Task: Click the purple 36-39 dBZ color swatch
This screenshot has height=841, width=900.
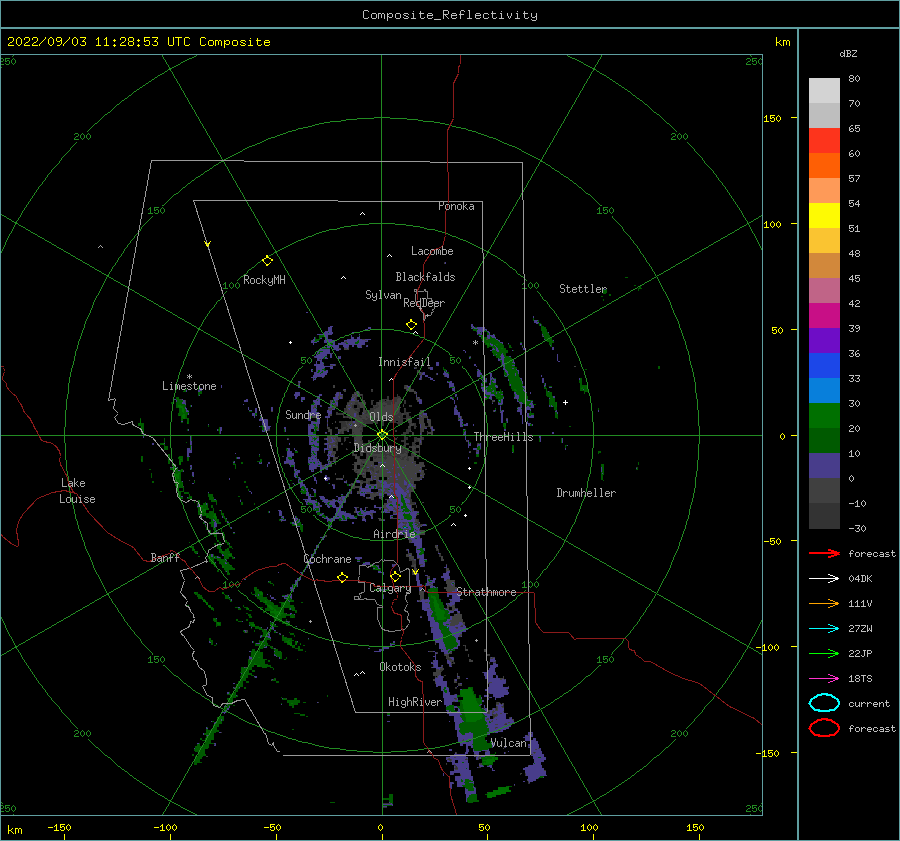Action: (x=824, y=340)
